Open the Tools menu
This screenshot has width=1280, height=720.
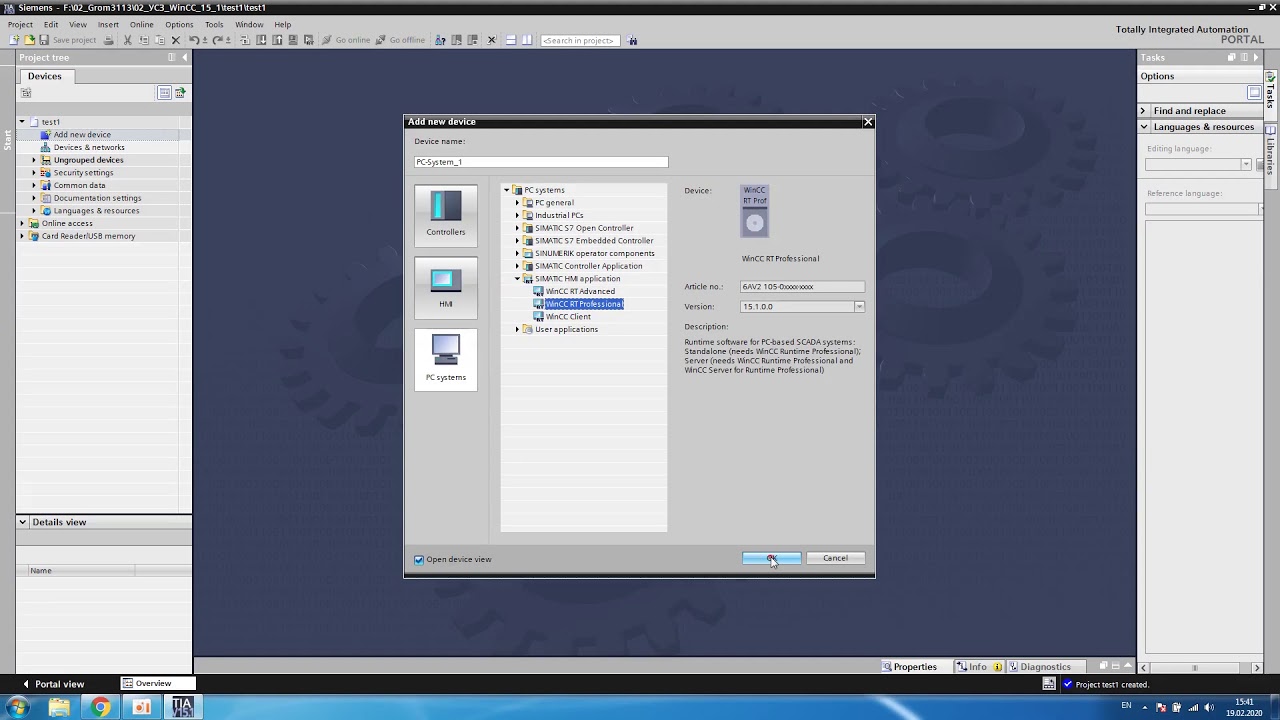[214, 24]
